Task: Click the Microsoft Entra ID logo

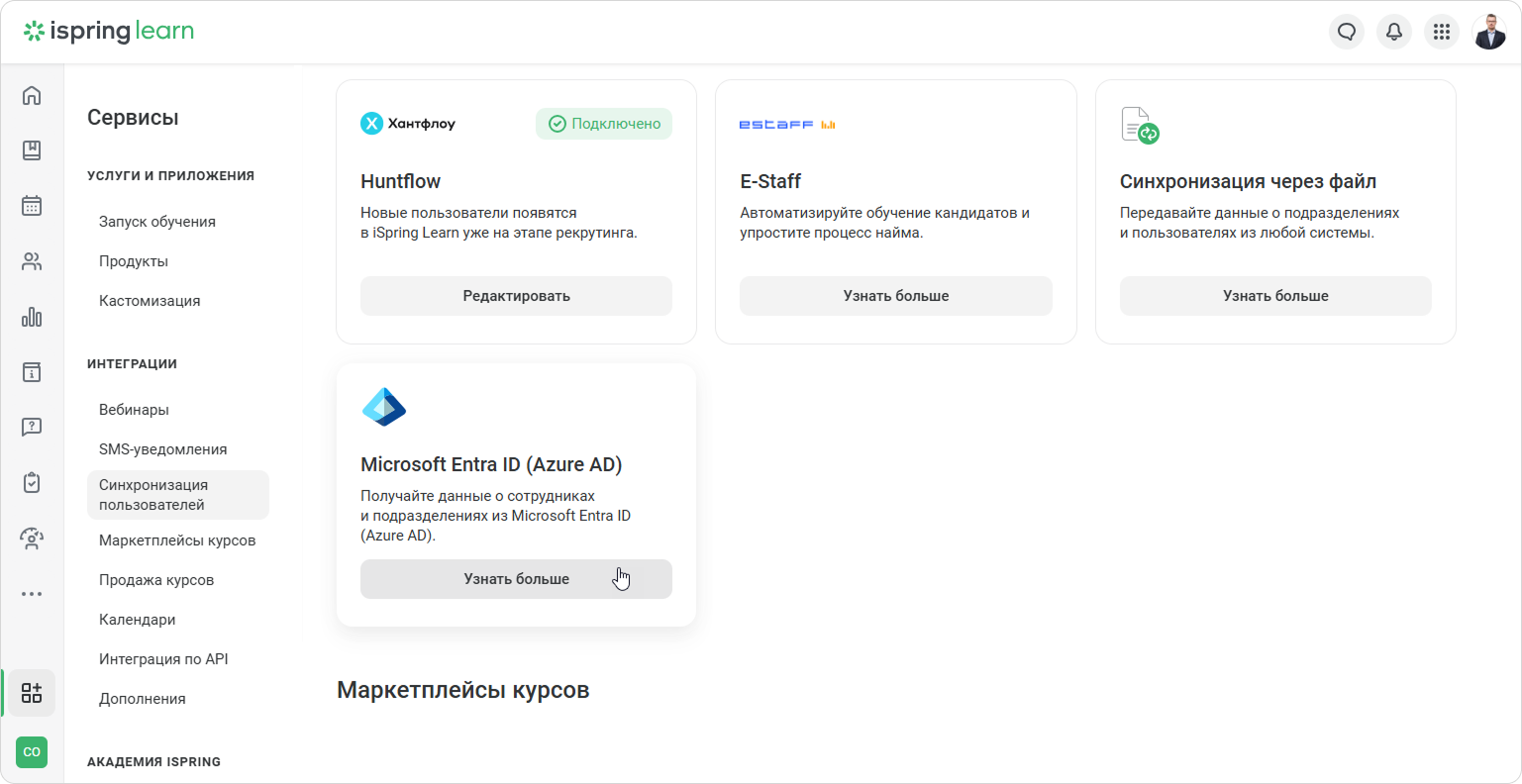Action: click(x=384, y=407)
